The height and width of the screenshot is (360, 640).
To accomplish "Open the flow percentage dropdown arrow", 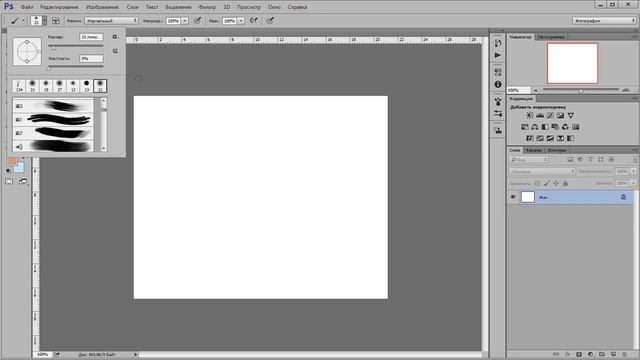I will (x=241, y=20).
